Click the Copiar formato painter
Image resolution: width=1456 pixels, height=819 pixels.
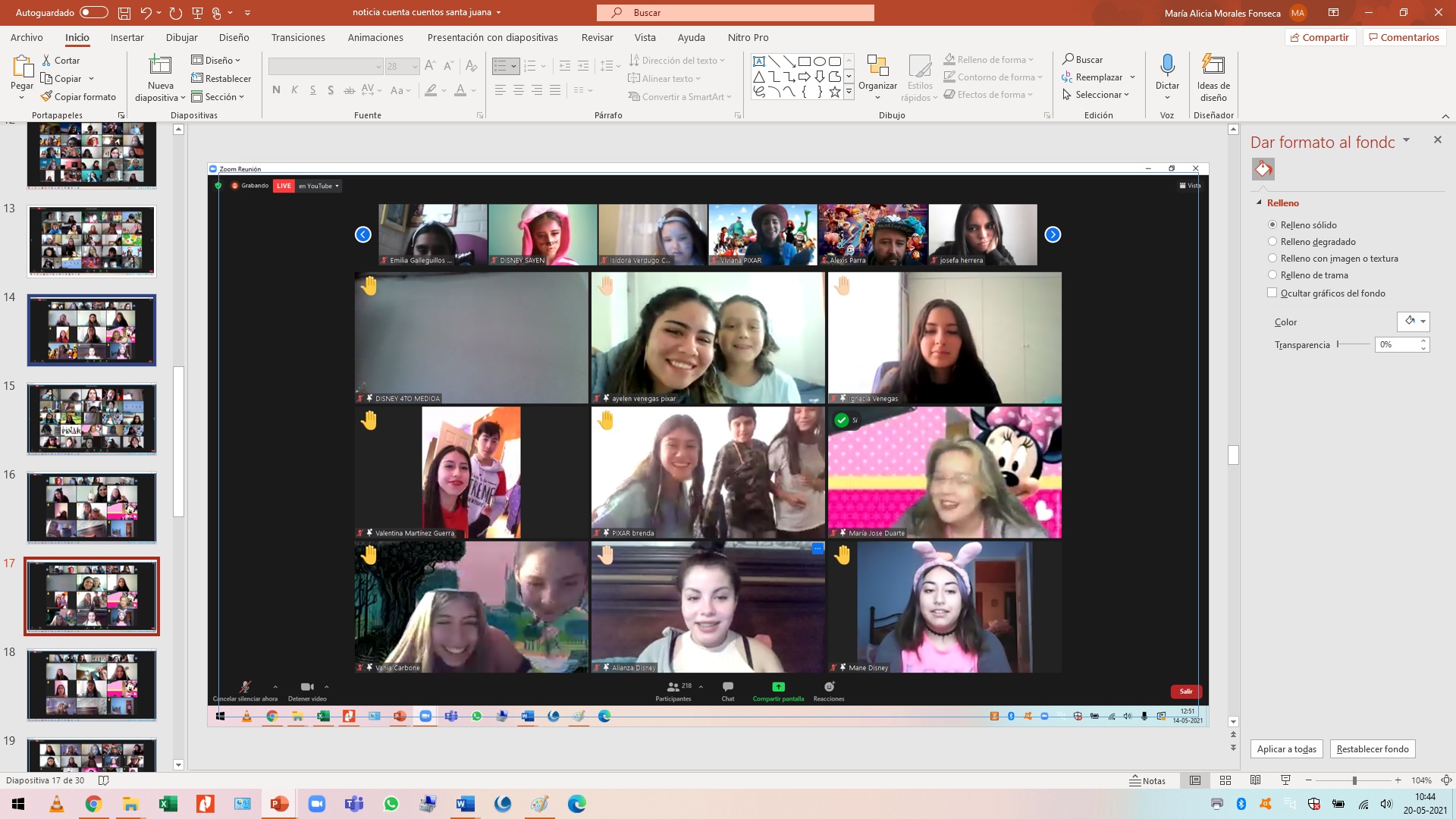coord(78,96)
